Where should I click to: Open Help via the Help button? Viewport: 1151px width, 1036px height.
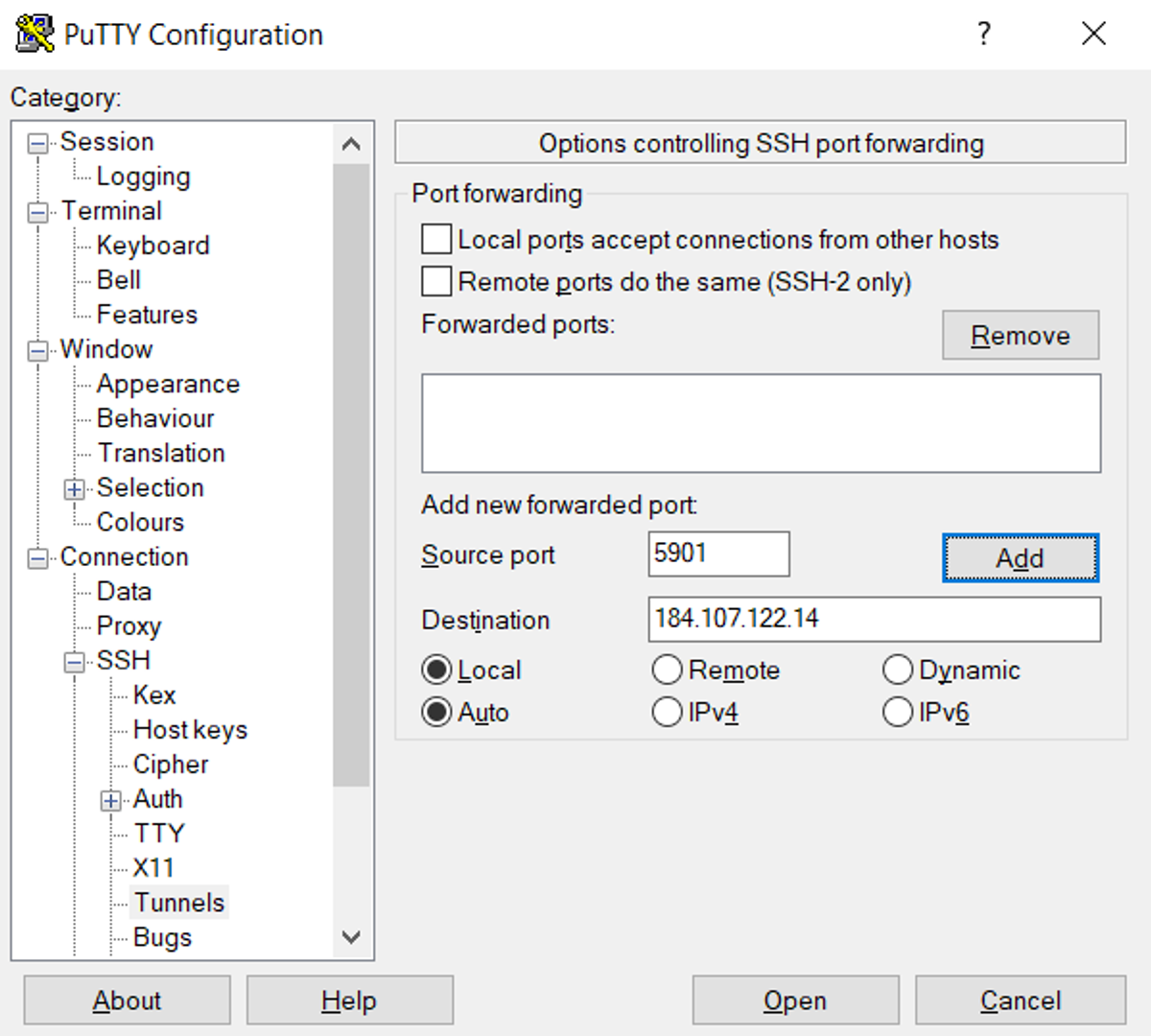point(349,1001)
